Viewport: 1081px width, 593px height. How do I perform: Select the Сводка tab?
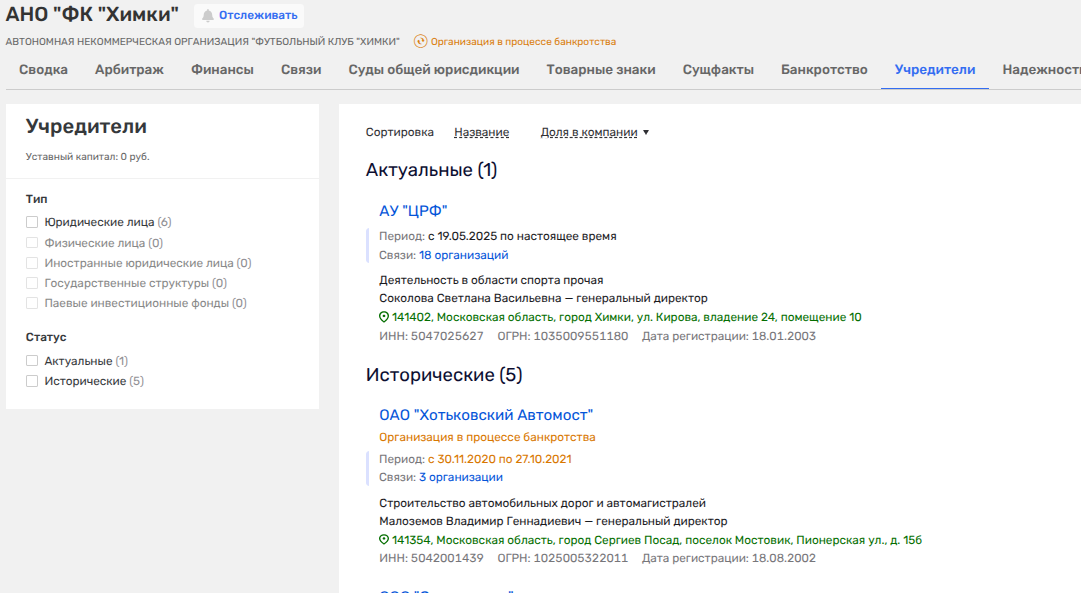[x=43, y=70]
